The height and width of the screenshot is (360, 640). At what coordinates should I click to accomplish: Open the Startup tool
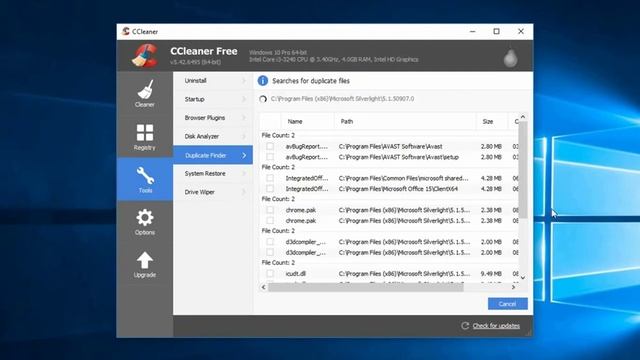point(213,99)
